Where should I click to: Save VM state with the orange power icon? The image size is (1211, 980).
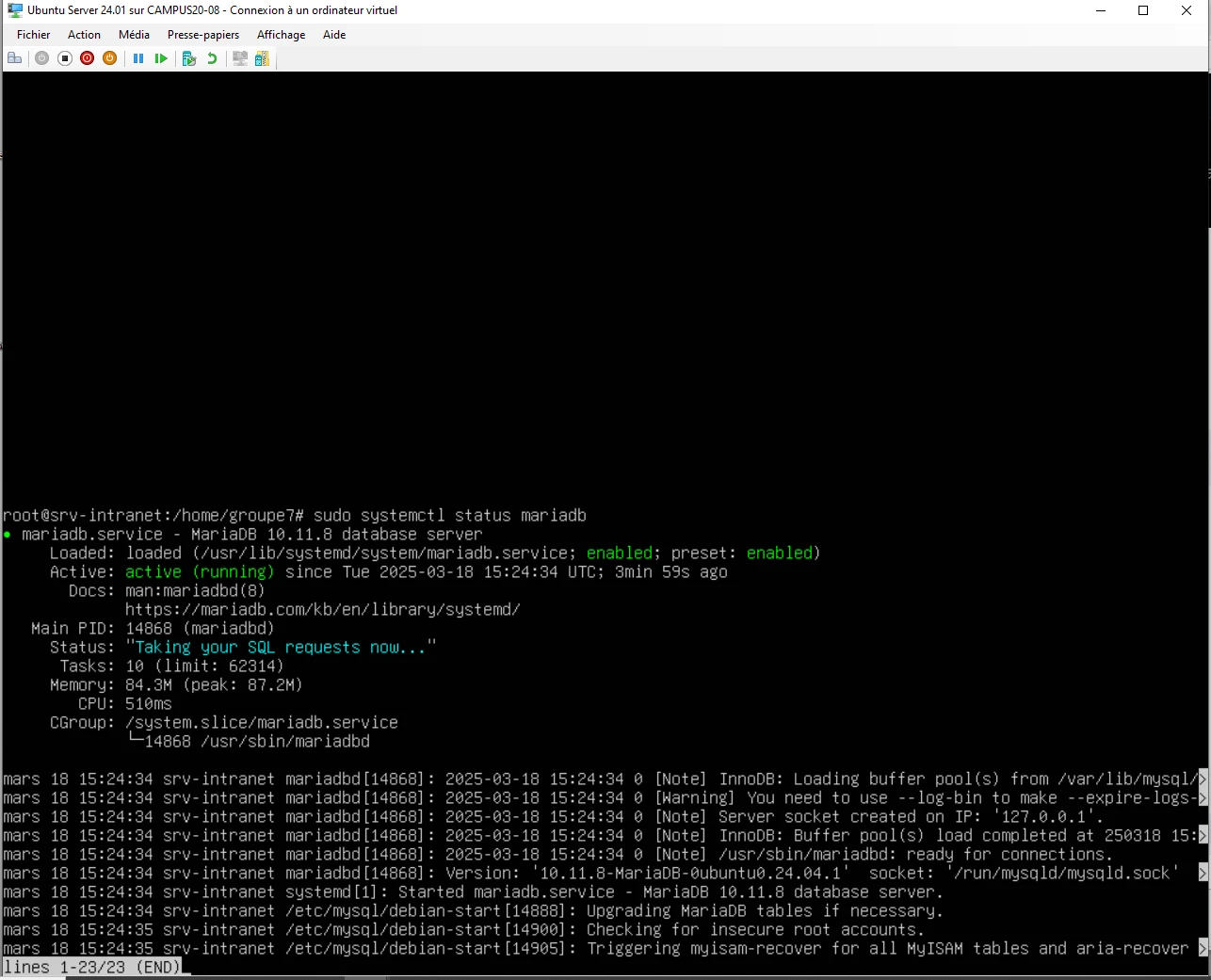click(x=110, y=58)
